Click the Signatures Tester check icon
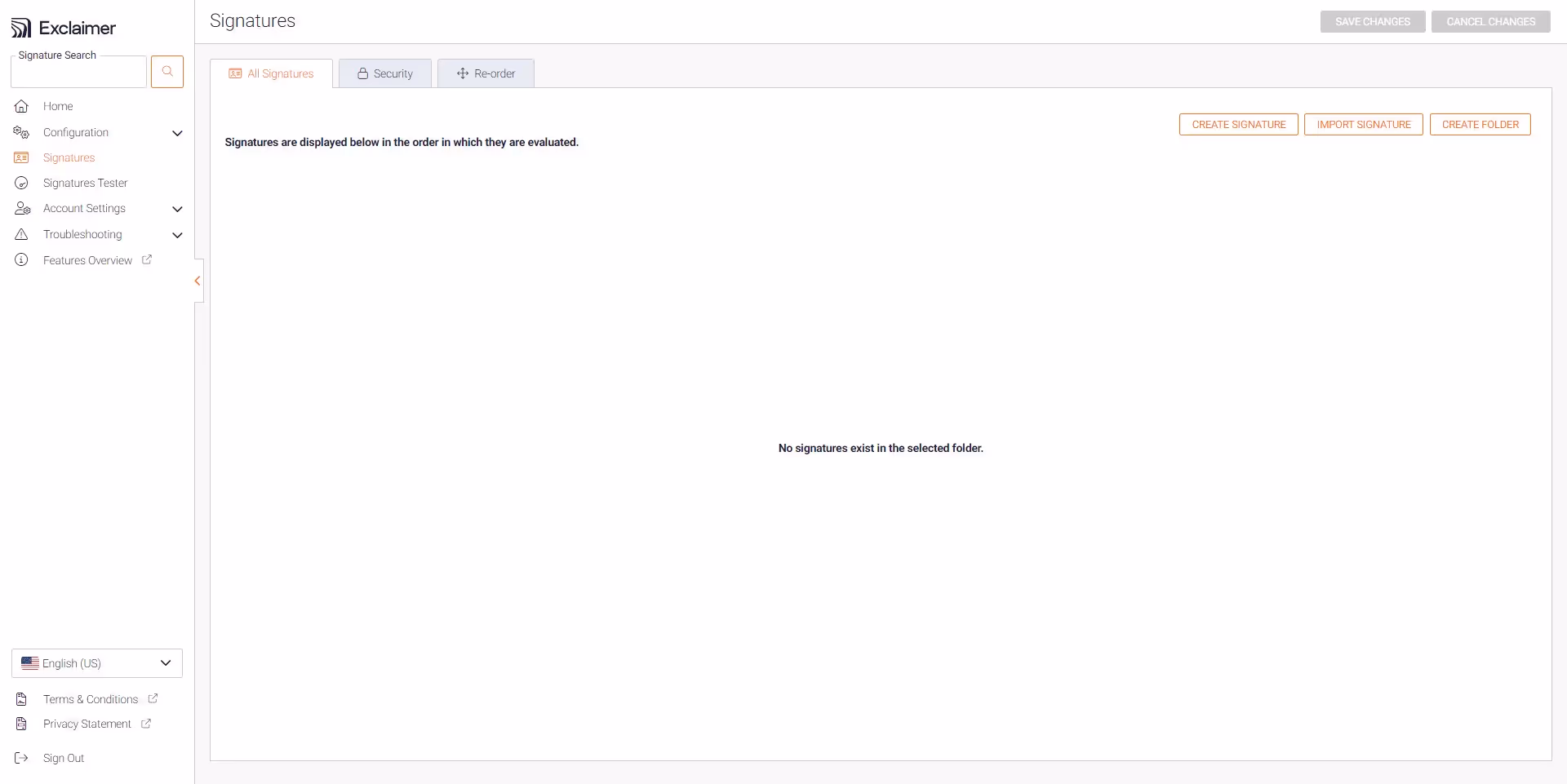The height and width of the screenshot is (784, 1567). point(22,183)
